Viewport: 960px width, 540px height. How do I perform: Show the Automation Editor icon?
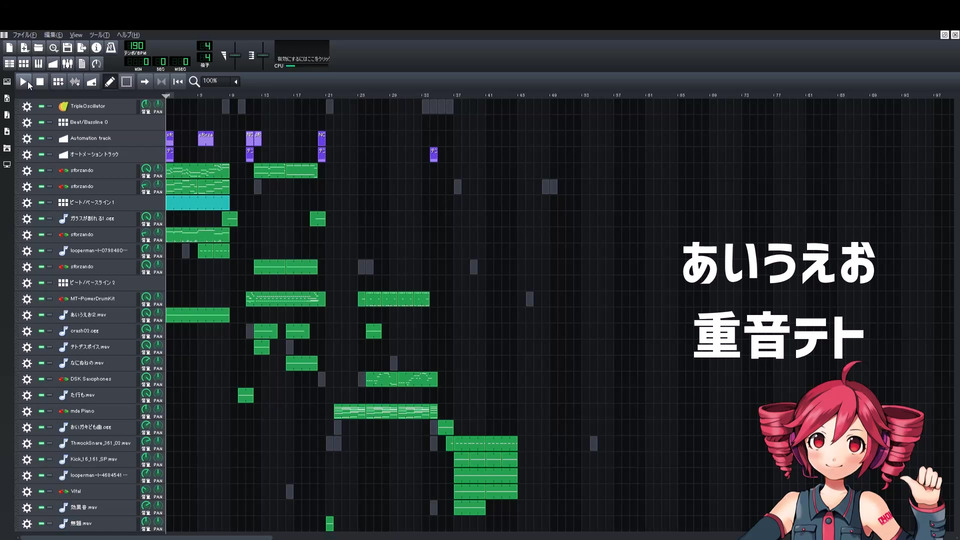tap(53, 63)
